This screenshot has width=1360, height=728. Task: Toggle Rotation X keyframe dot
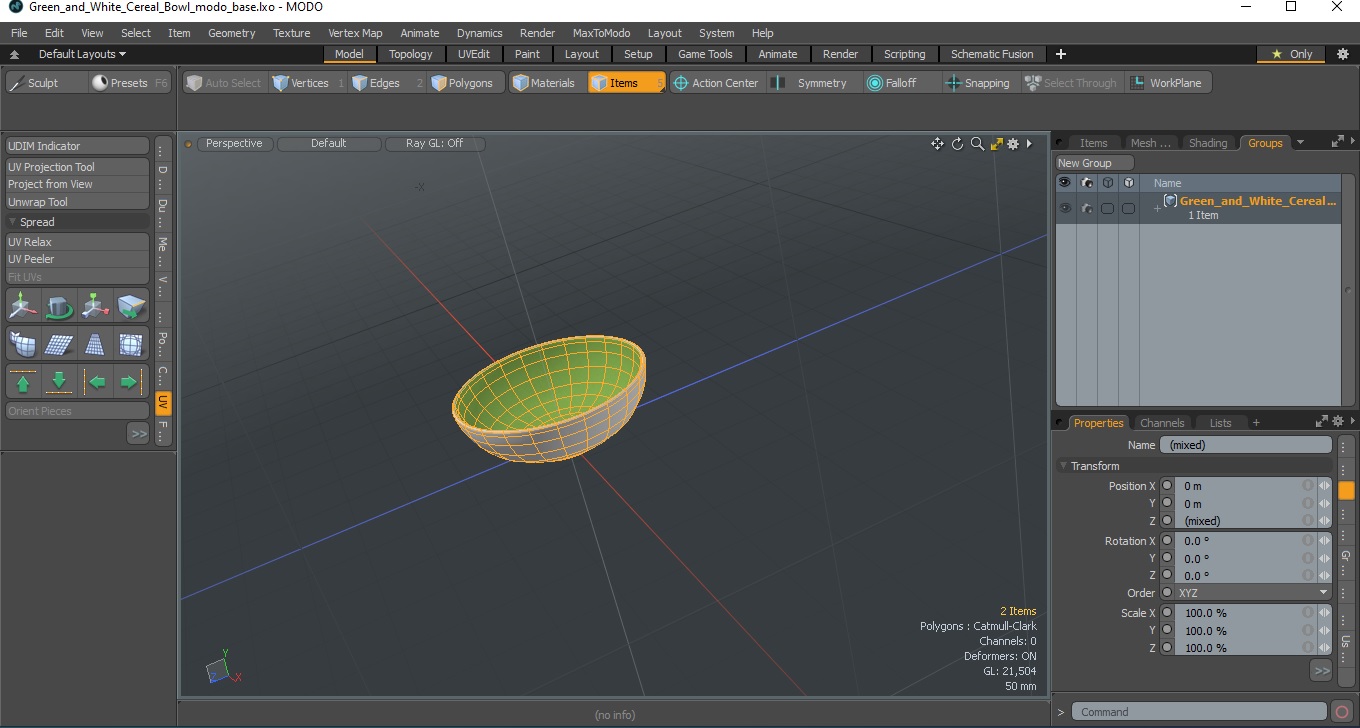pos(1167,541)
